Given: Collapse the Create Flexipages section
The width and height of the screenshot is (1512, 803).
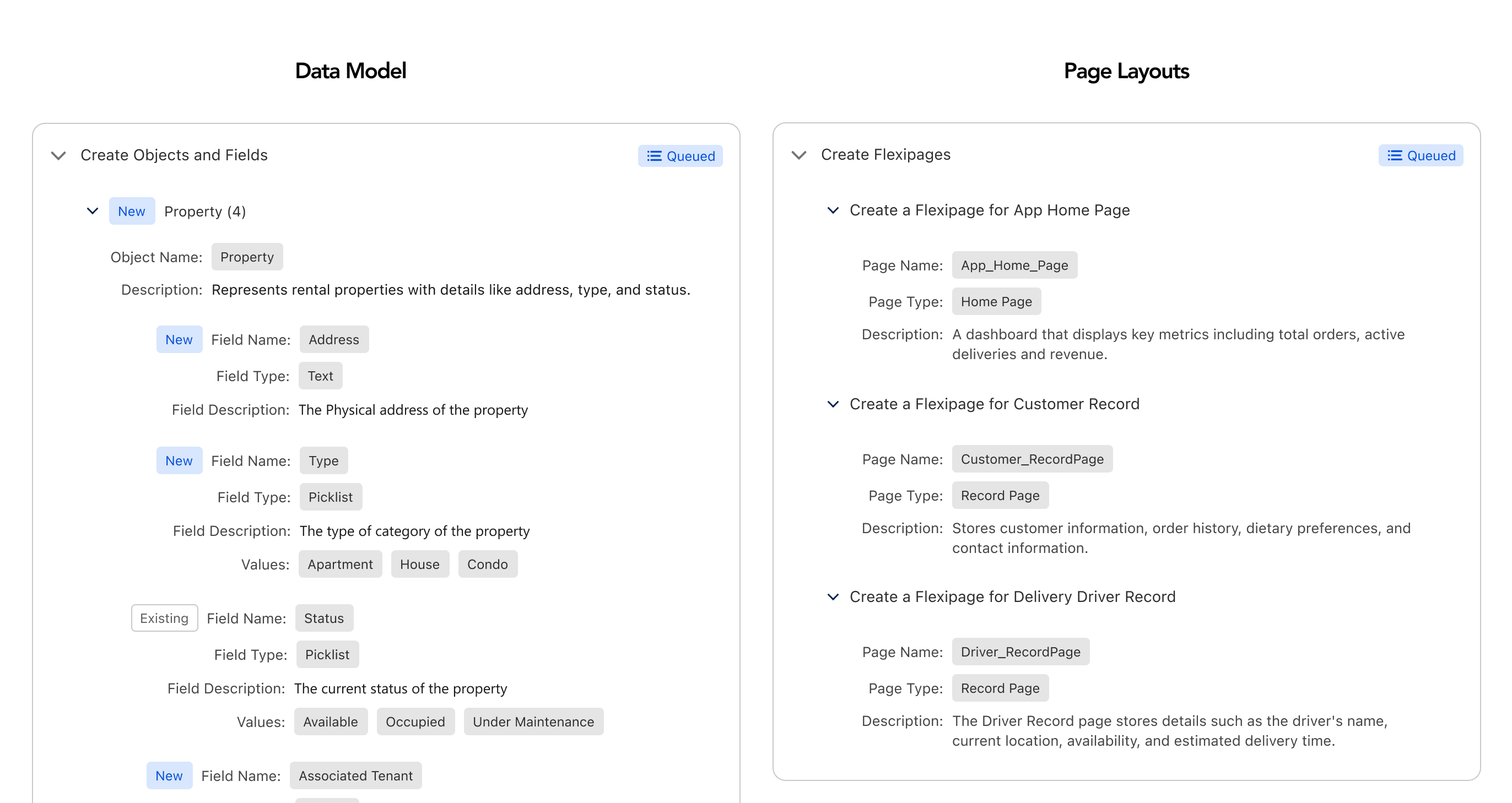Looking at the screenshot, I should 798,155.
